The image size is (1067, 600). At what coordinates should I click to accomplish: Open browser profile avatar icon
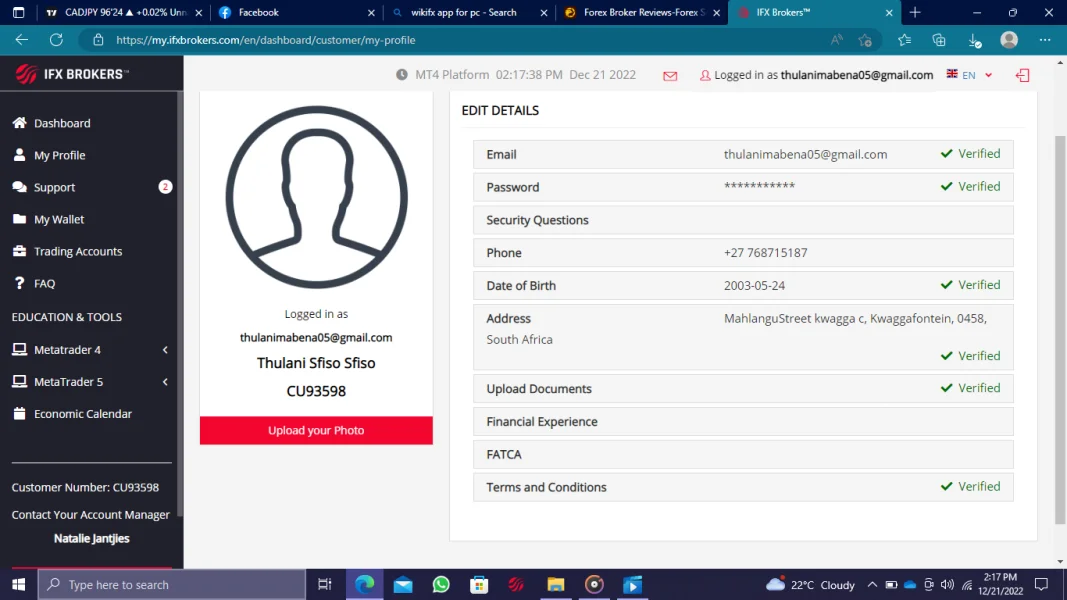pos(1009,39)
